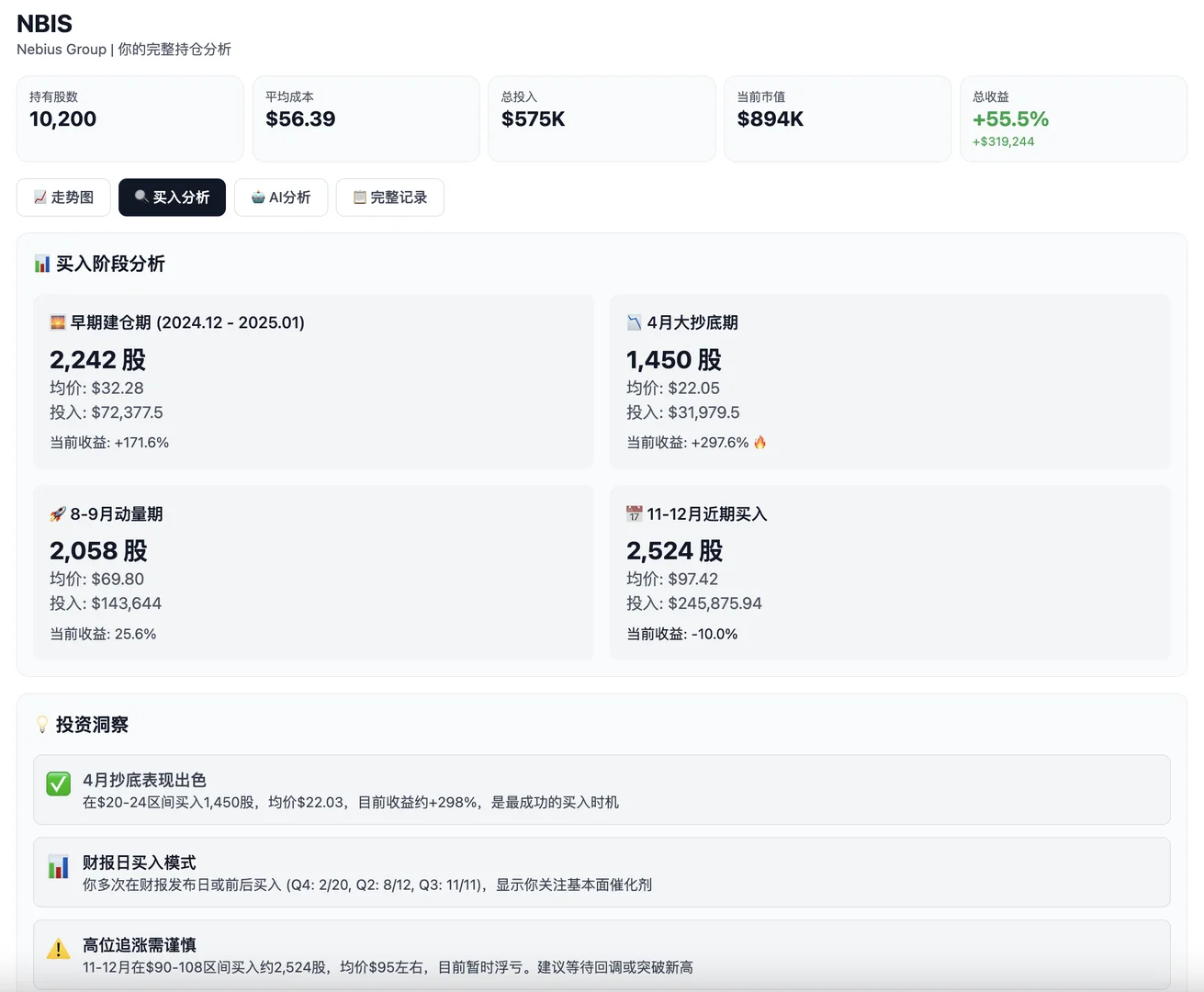
Task: Click the insight title 高位追涨需谨慎
Action: point(140,946)
